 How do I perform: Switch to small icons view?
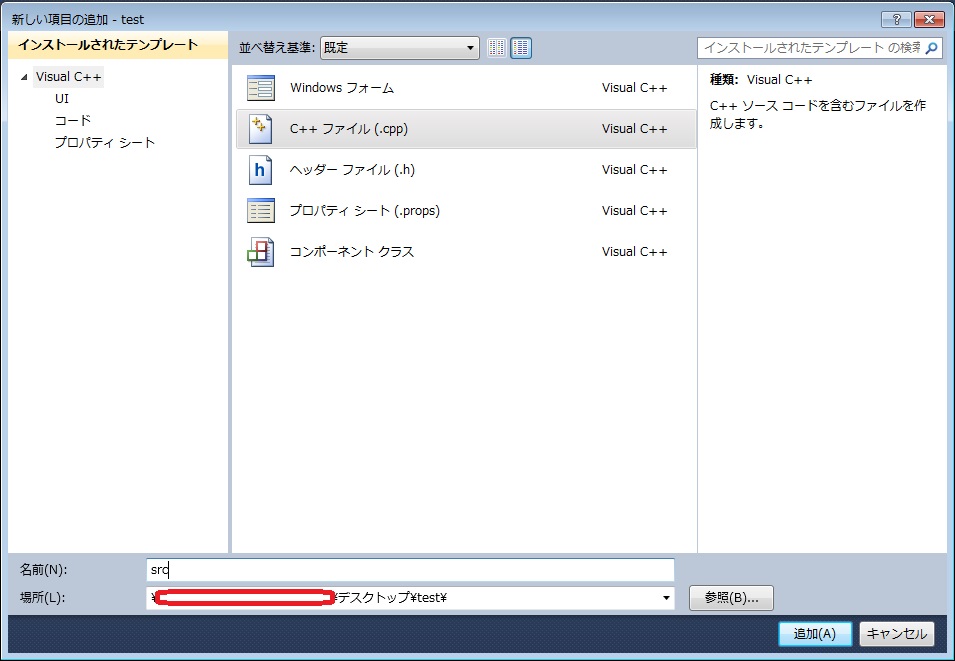(x=497, y=48)
